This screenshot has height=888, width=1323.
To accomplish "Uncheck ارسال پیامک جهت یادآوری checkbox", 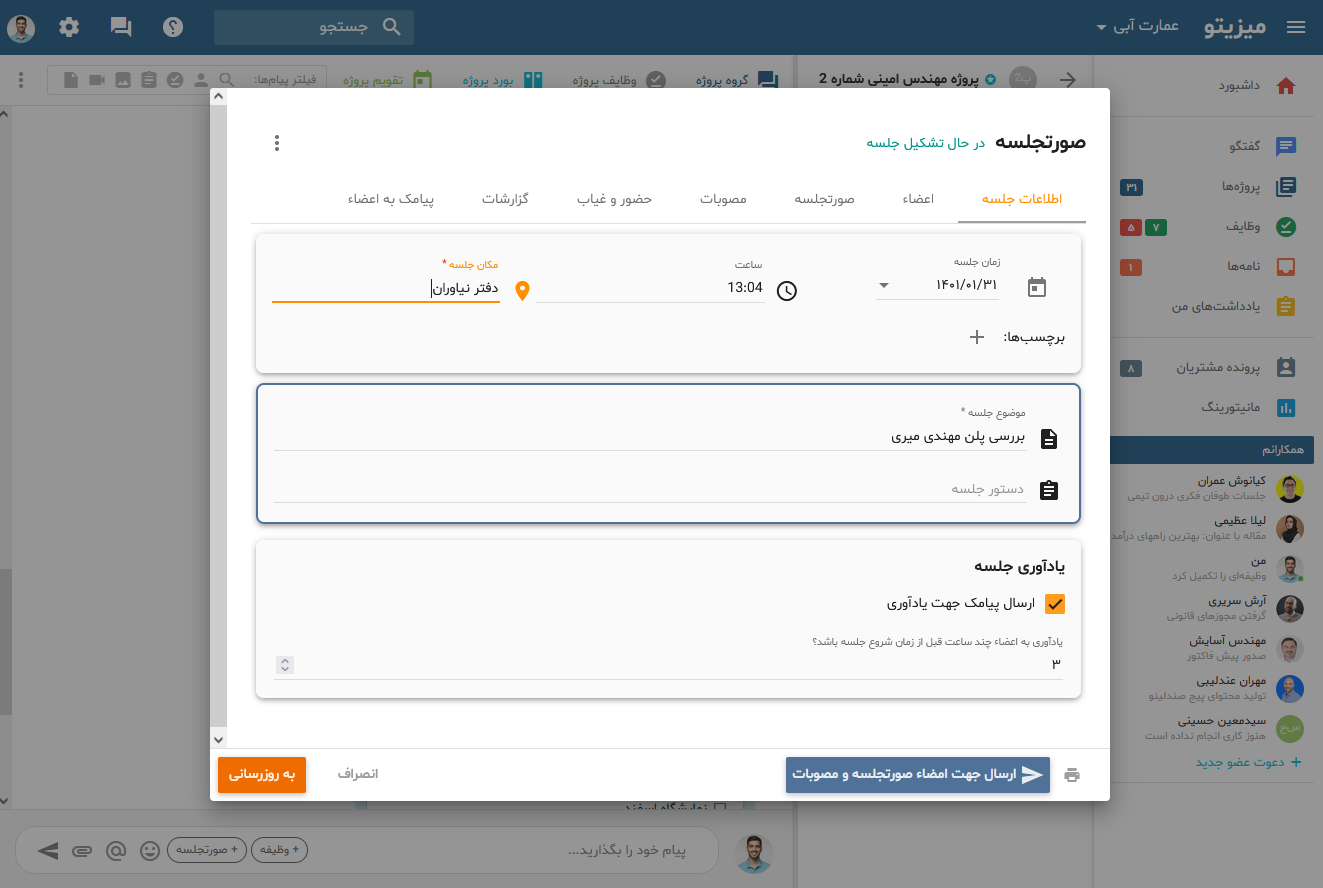I will pyautogui.click(x=1054, y=604).
